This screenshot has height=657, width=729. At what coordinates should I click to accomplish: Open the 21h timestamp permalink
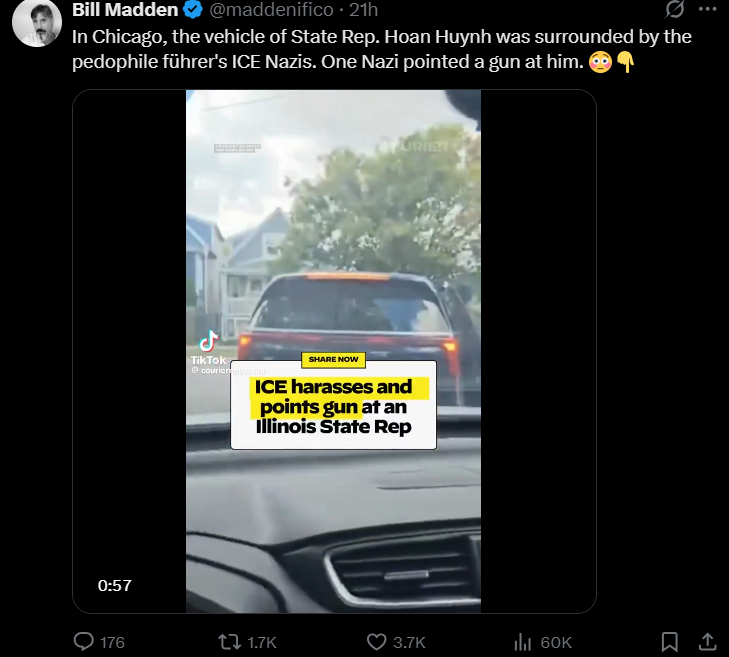point(364,10)
